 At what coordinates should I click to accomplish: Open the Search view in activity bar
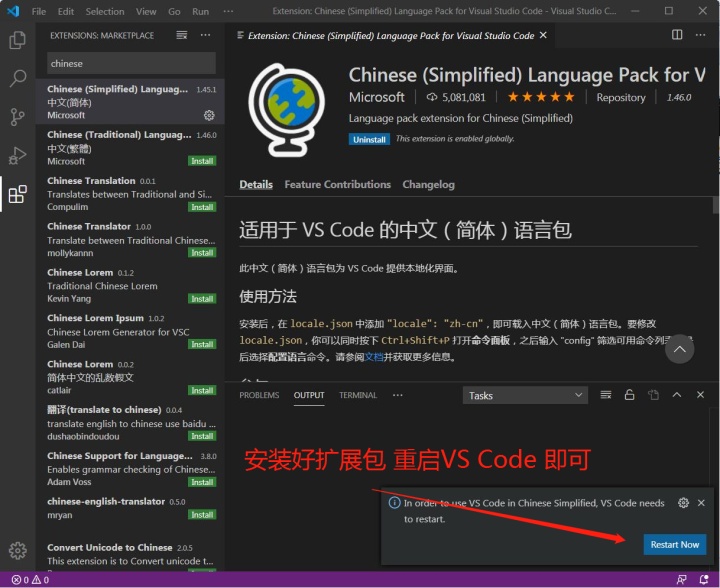pyautogui.click(x=17, y=78)
